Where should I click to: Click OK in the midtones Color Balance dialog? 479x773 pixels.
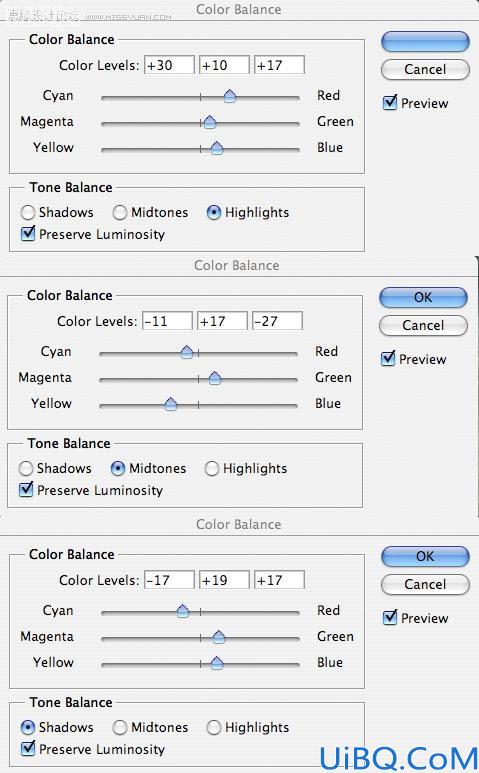tap(423, 297)
